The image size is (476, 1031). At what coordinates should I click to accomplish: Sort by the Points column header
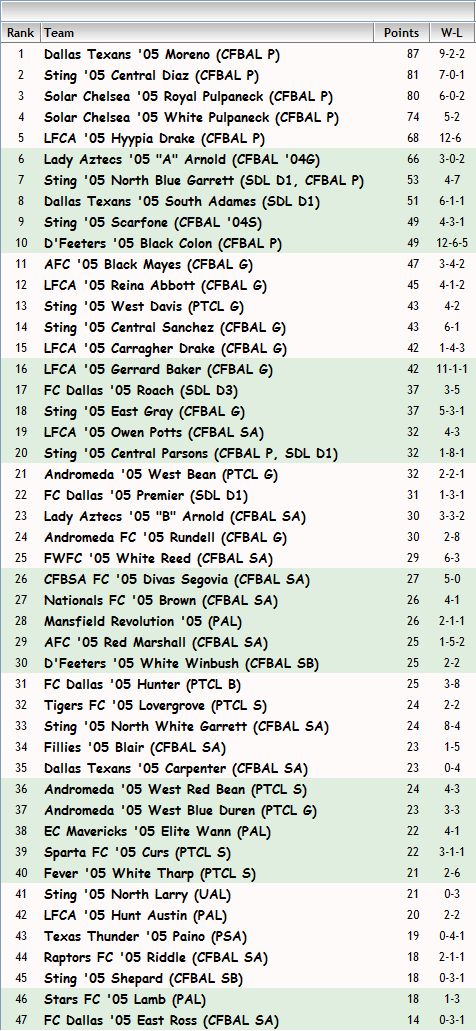pos(402,33)
